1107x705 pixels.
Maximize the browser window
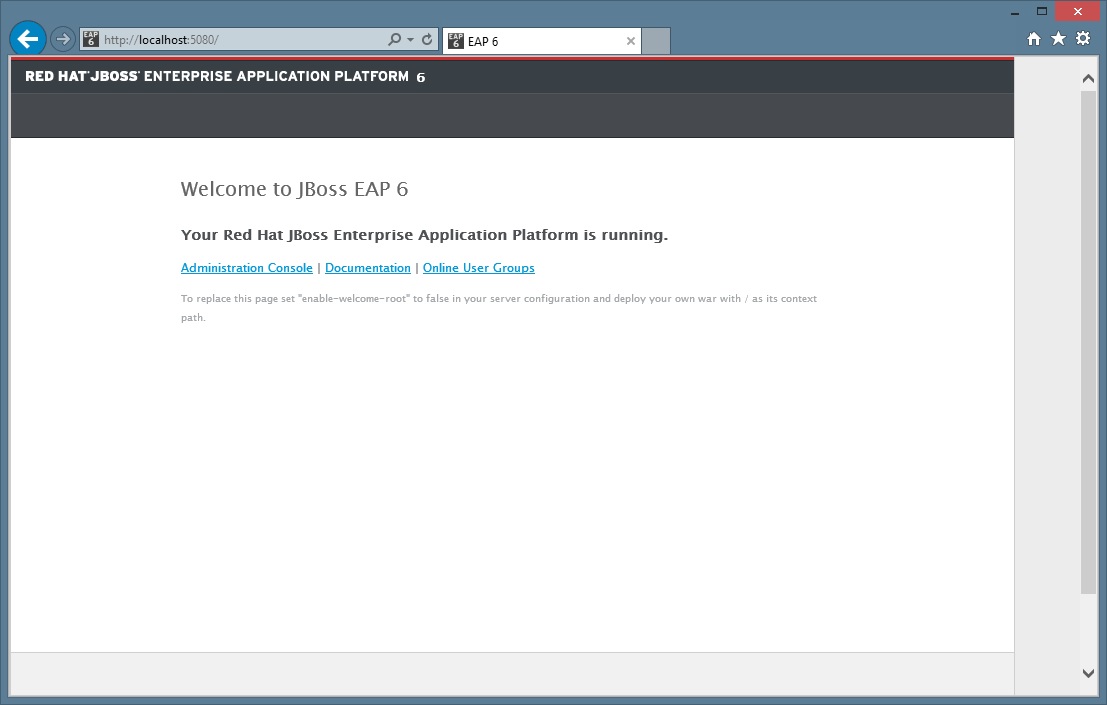1042,11
